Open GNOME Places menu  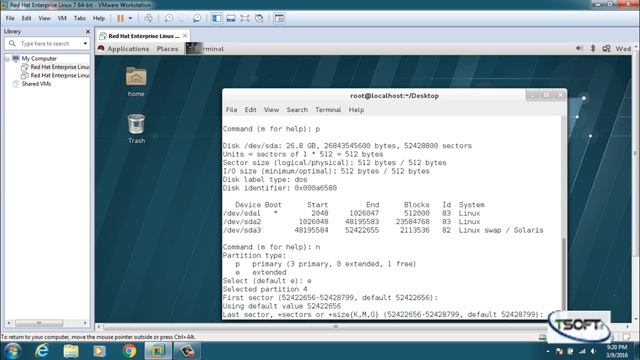click(x=167, y=49)
